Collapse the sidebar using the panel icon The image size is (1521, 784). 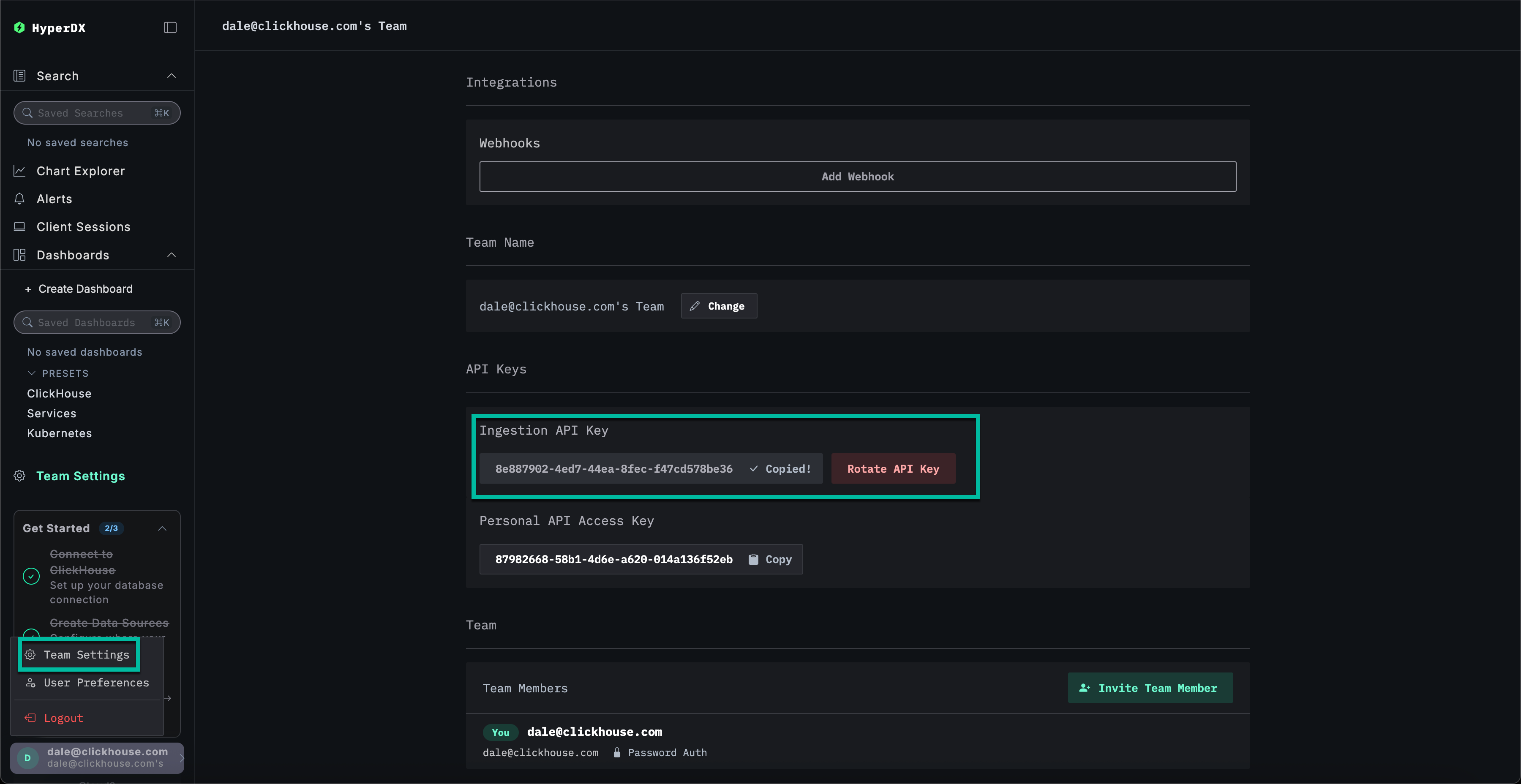coord(170,27)
